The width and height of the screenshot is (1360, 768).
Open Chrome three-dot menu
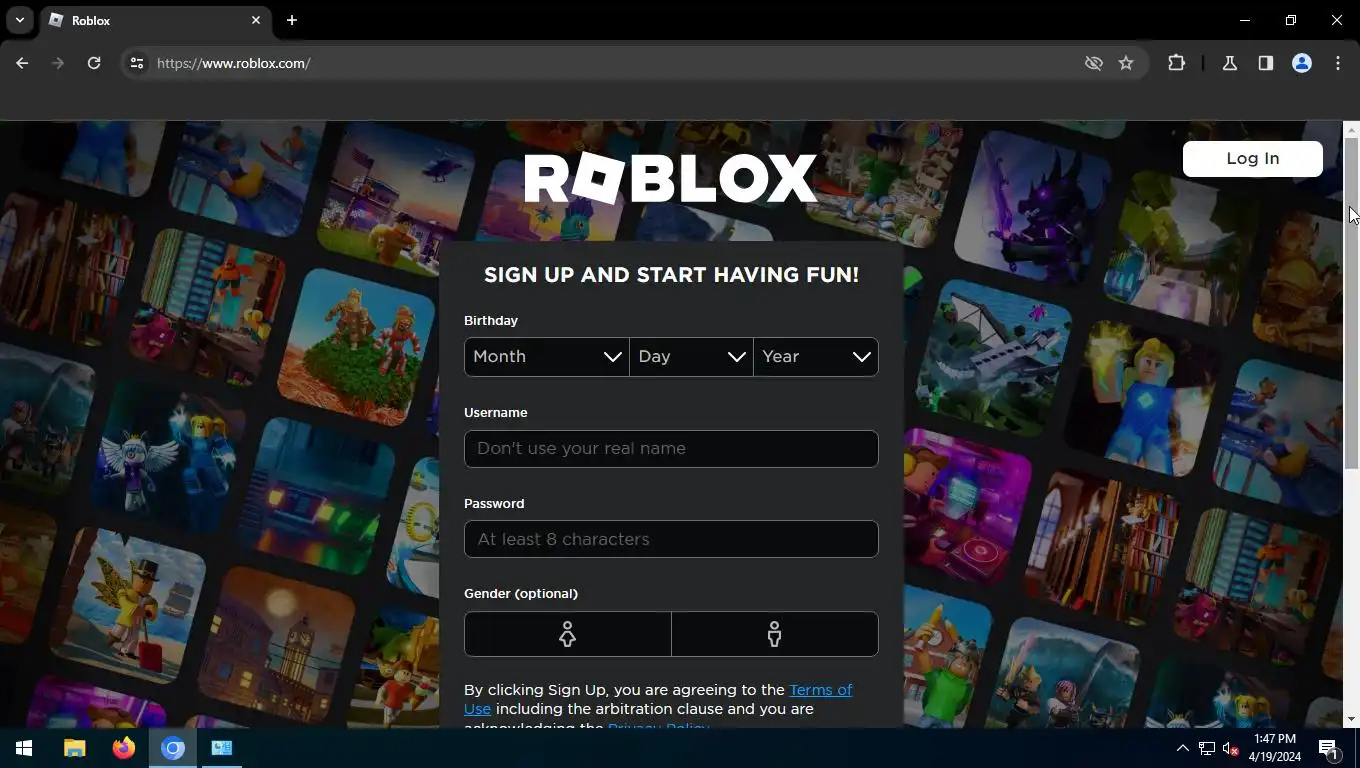[x=1338, y=63]
